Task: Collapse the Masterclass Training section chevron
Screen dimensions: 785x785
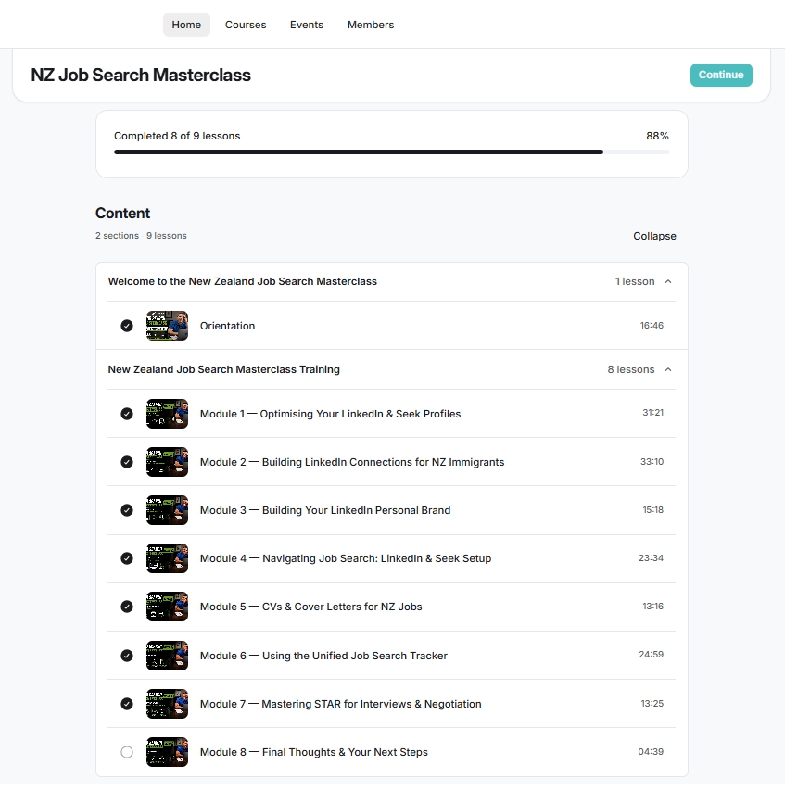Action: coord(668,369)
